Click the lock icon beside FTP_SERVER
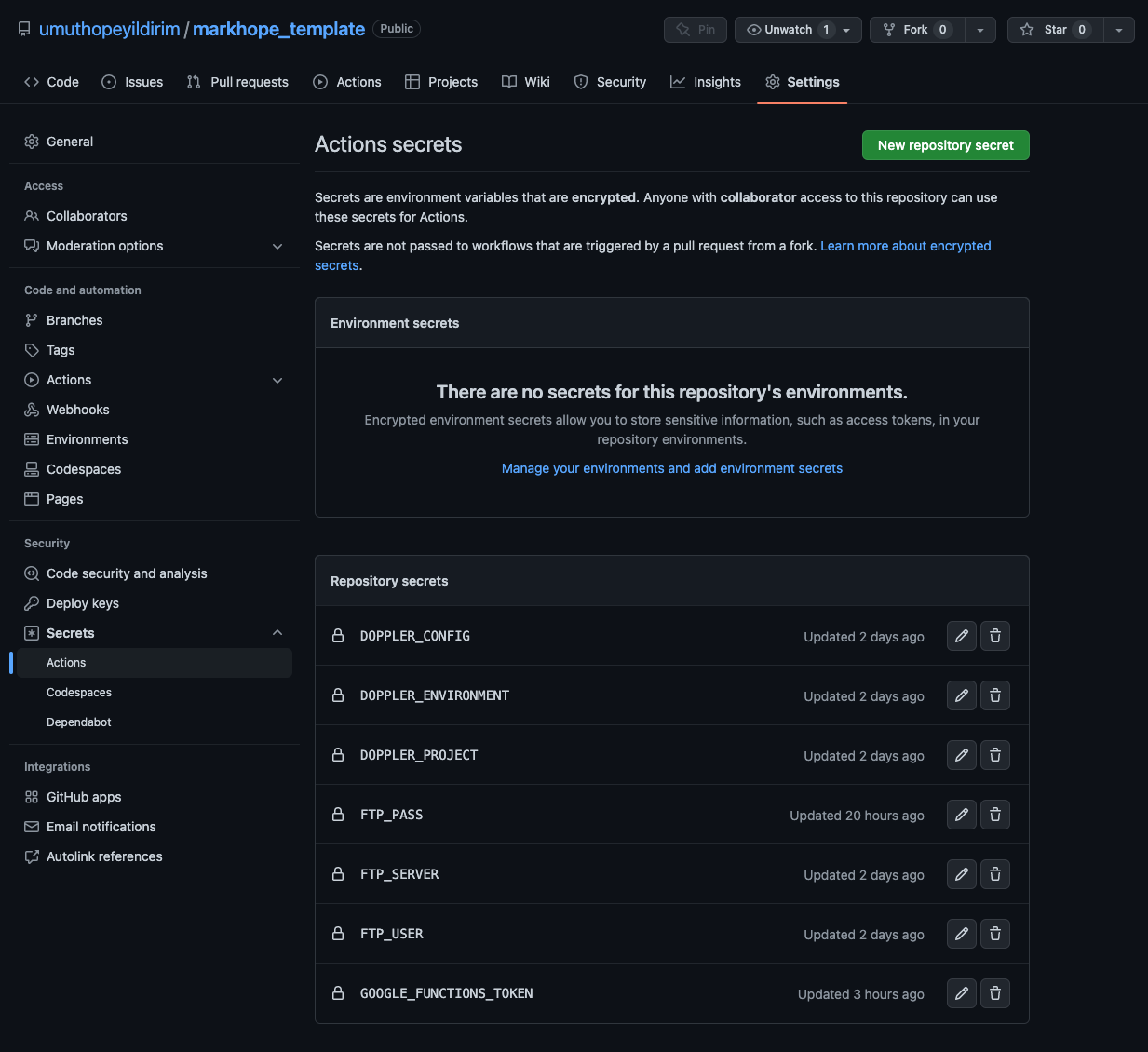Viewport: 1148px width, 1052px height. pos(337,874)
